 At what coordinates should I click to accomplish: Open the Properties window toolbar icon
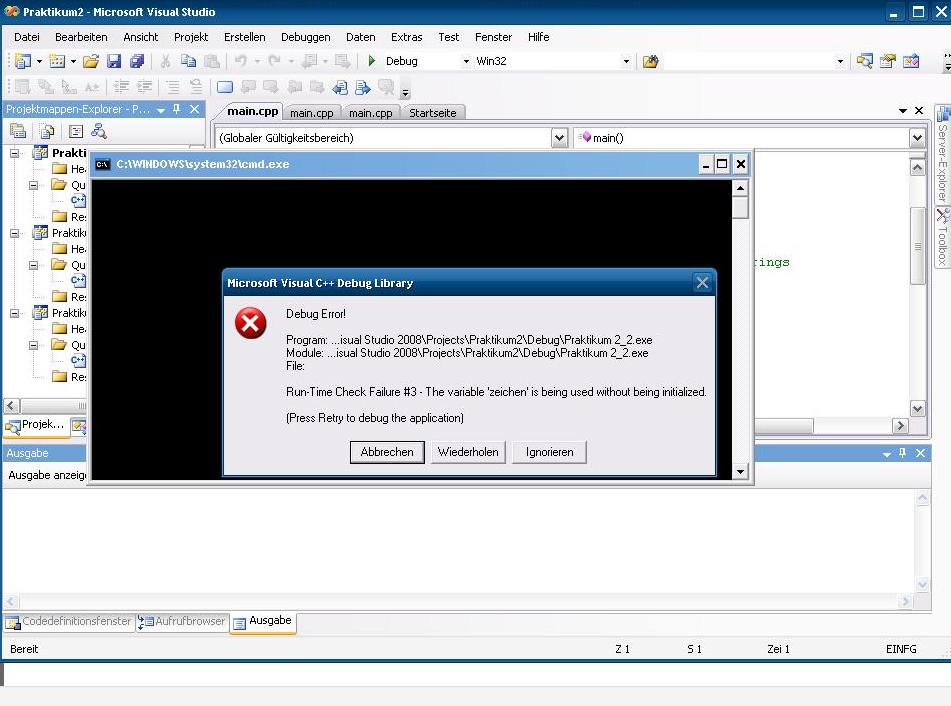click(888, 61)
